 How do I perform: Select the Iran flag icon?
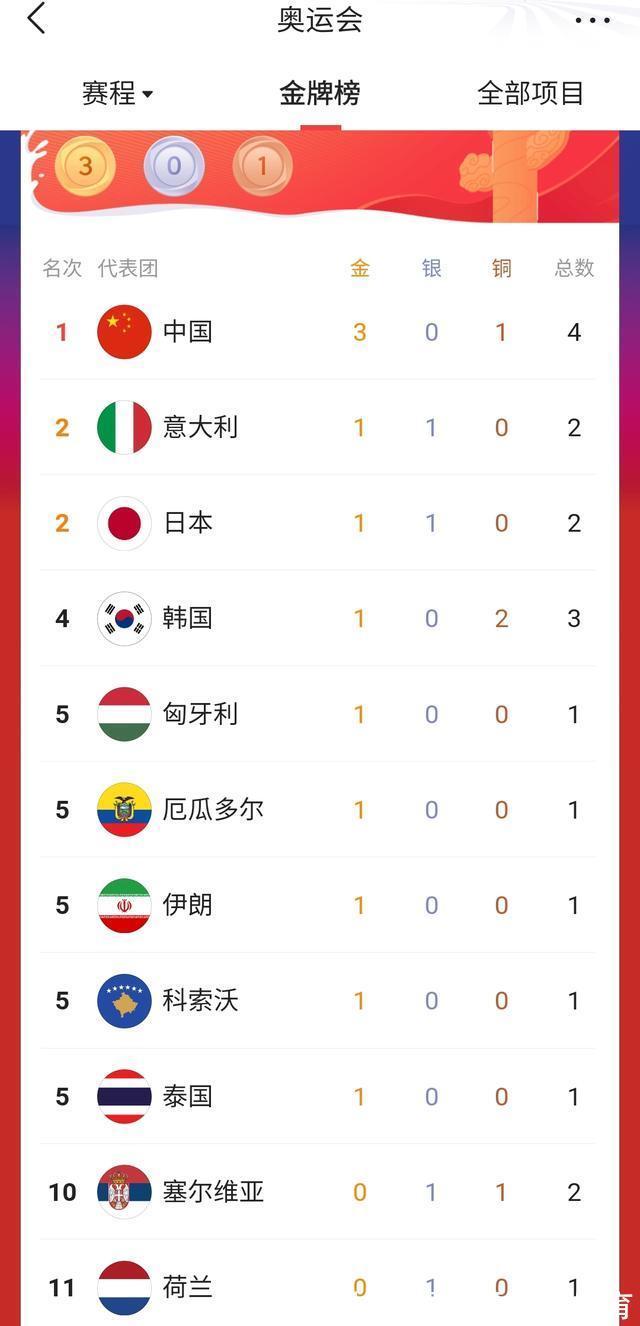[x=124, y=905]
